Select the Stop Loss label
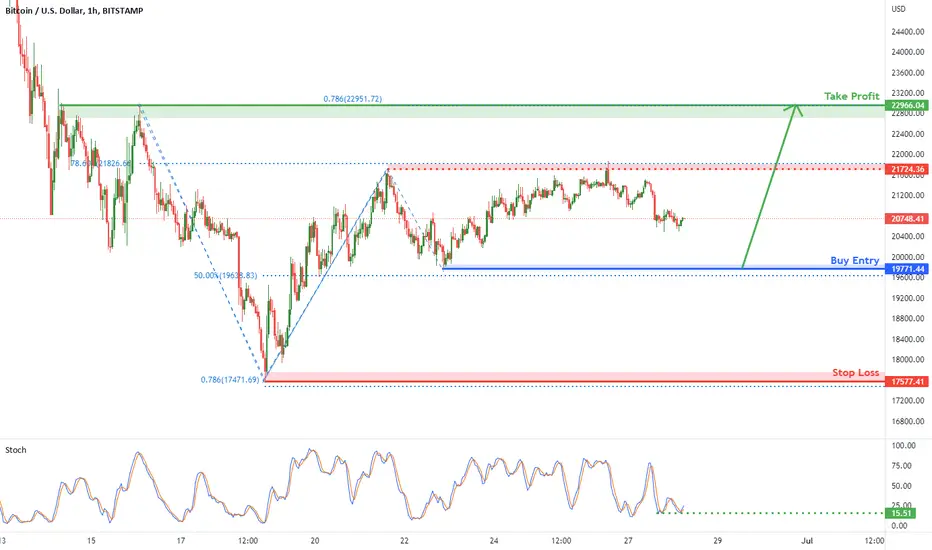This screenshot has height=550, width=932. click(x=855, y=372)
